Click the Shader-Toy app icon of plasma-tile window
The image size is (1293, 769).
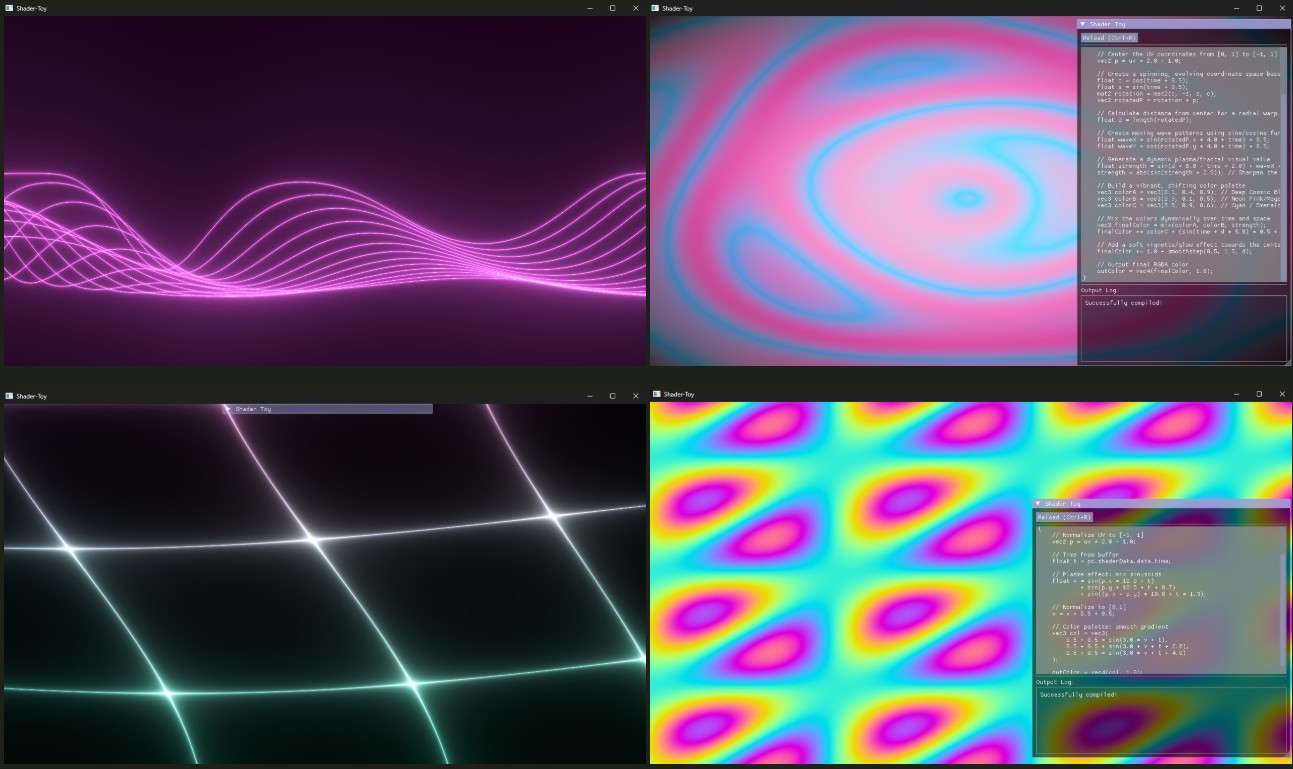pyautogui.click(x=655, y=394)
